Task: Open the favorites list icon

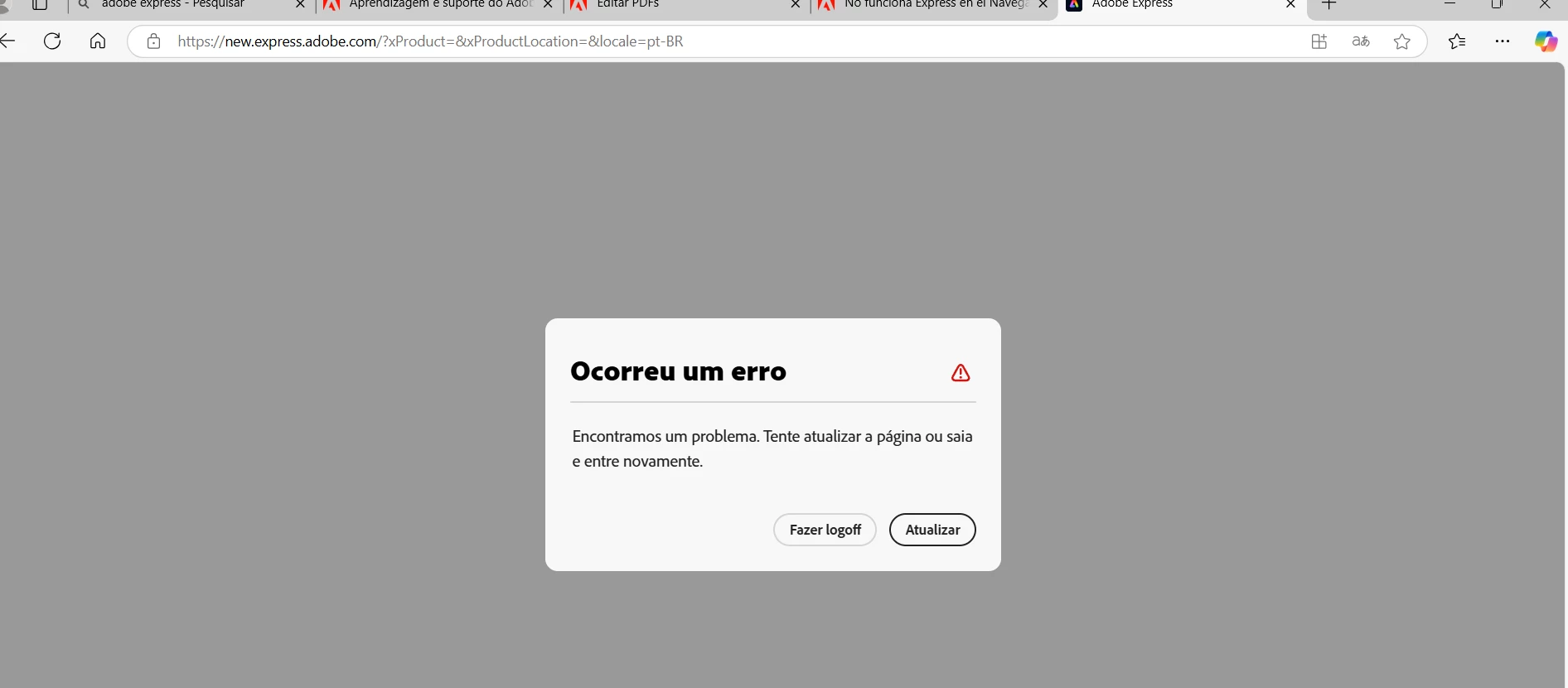Action: click(1457, 41)
